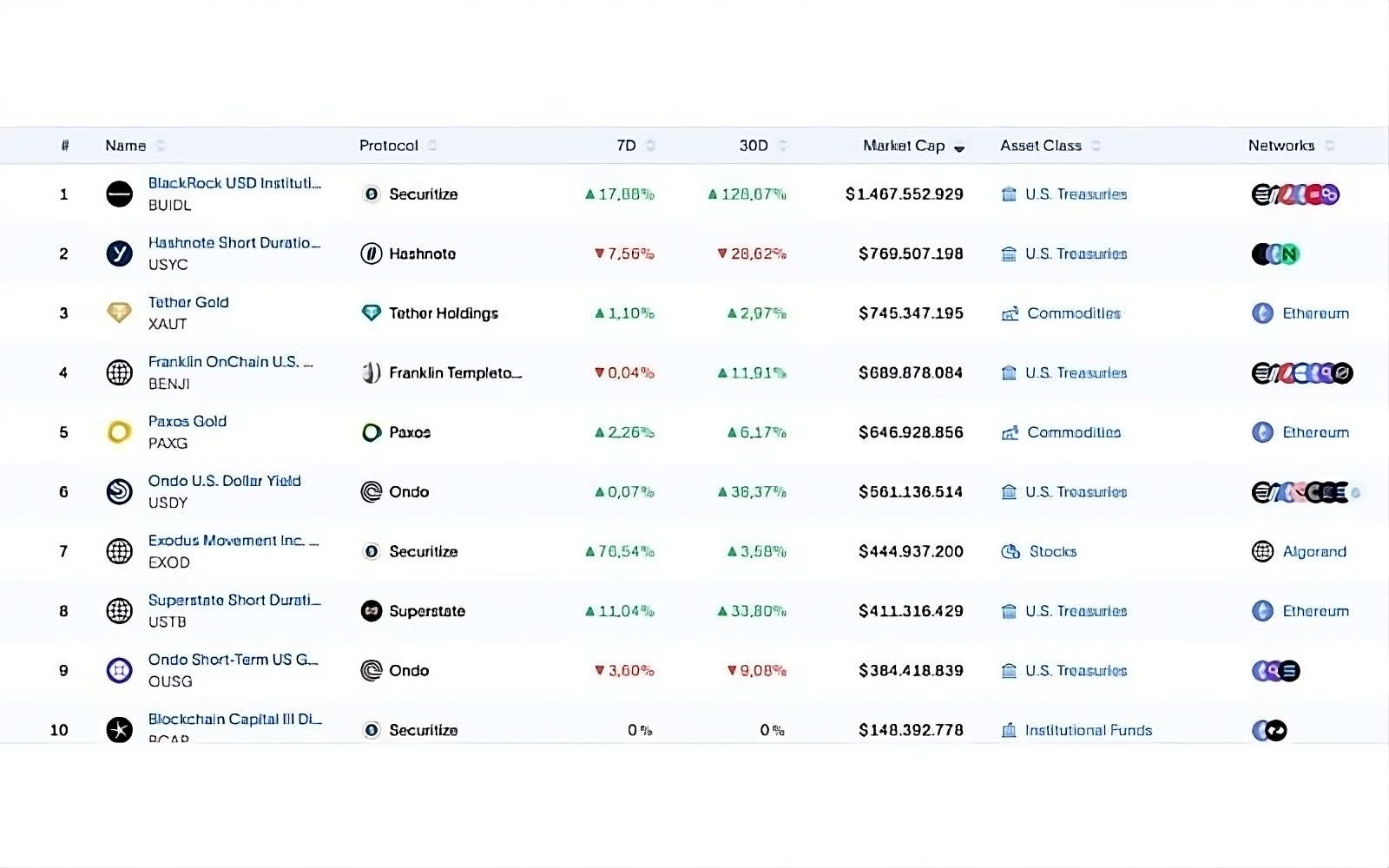Click the Stocks asset class link

[x=1053, y=551]
